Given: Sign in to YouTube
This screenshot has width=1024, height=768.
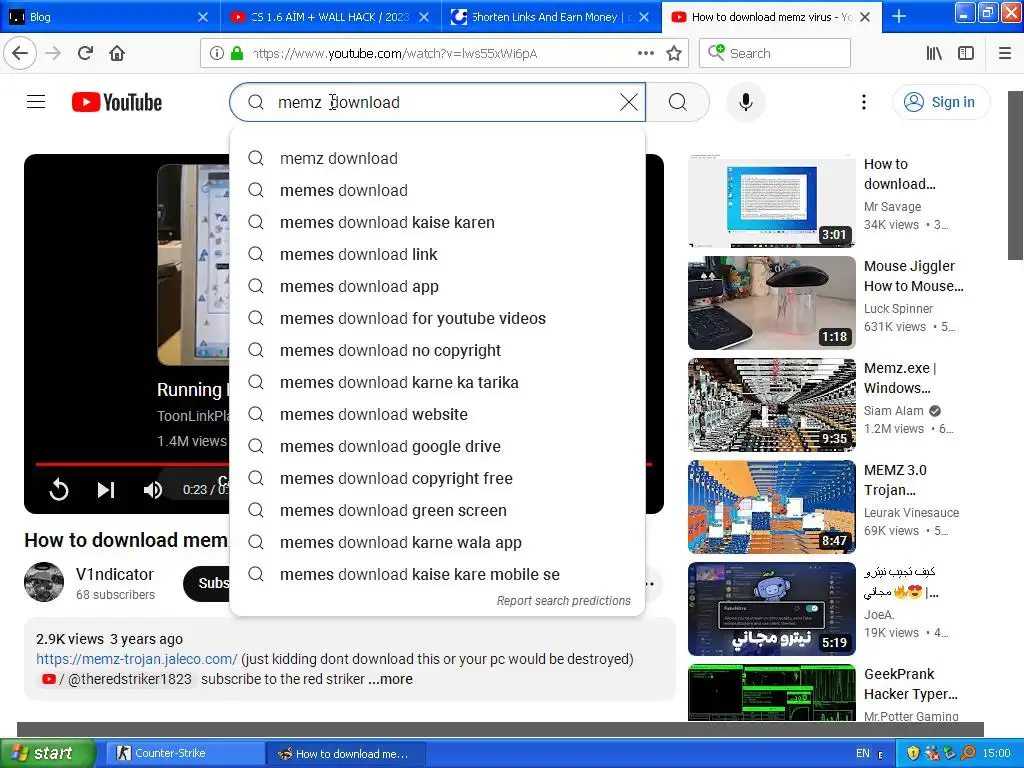Looking at the screenshot, I should 941,102.
